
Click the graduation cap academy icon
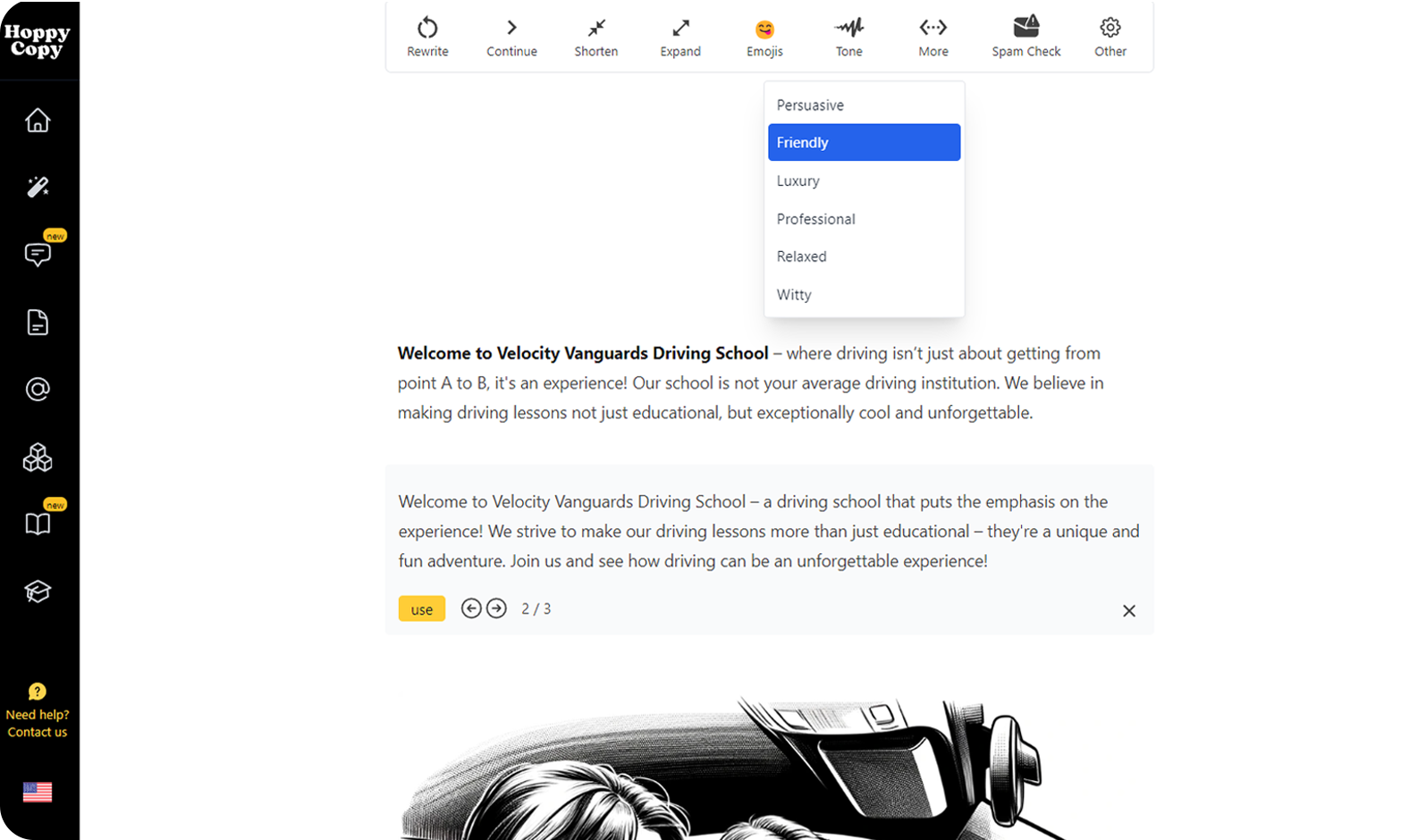pyautogui.click(x=38, y=591)
